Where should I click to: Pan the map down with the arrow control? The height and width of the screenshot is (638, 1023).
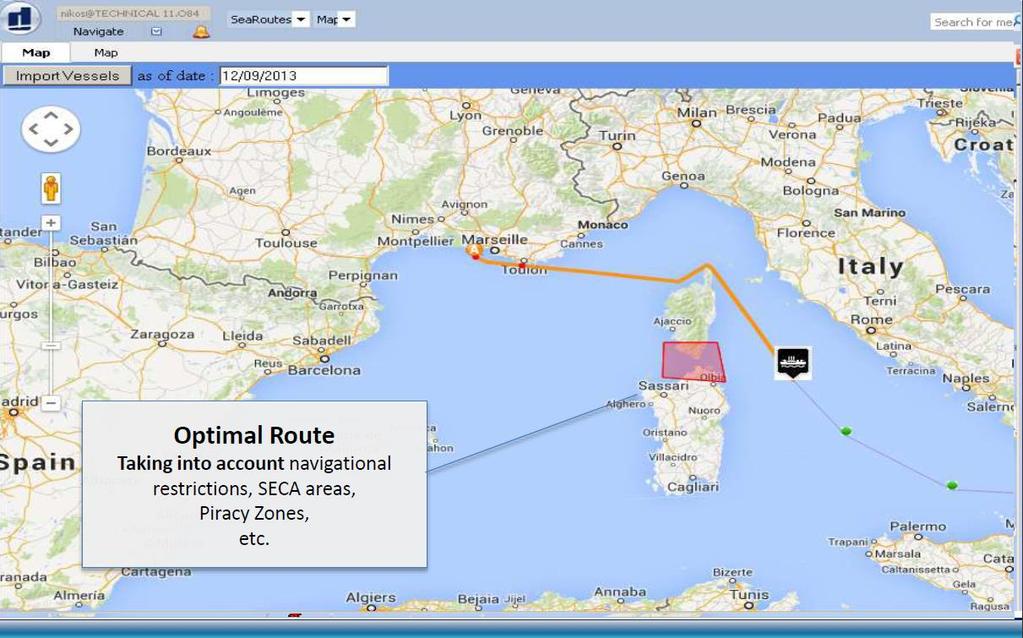tap(51, 143)
